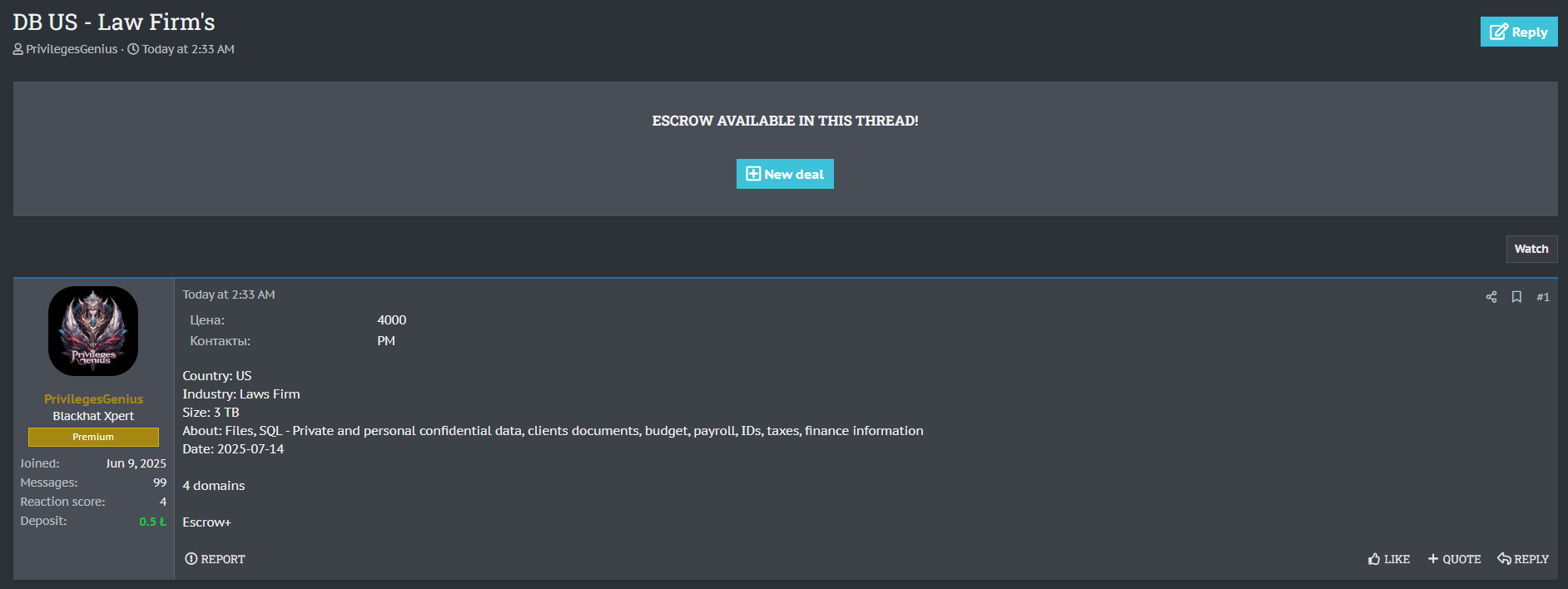Open the post permalink #1

click(x=1542, y=297)
